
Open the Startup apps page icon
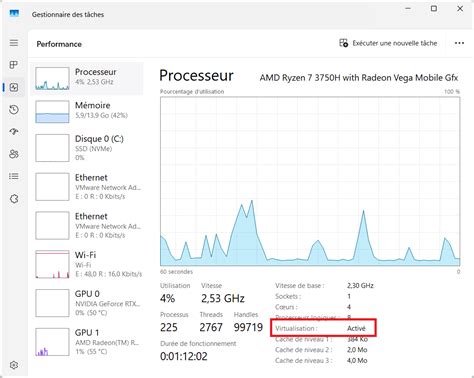[14, 132]
